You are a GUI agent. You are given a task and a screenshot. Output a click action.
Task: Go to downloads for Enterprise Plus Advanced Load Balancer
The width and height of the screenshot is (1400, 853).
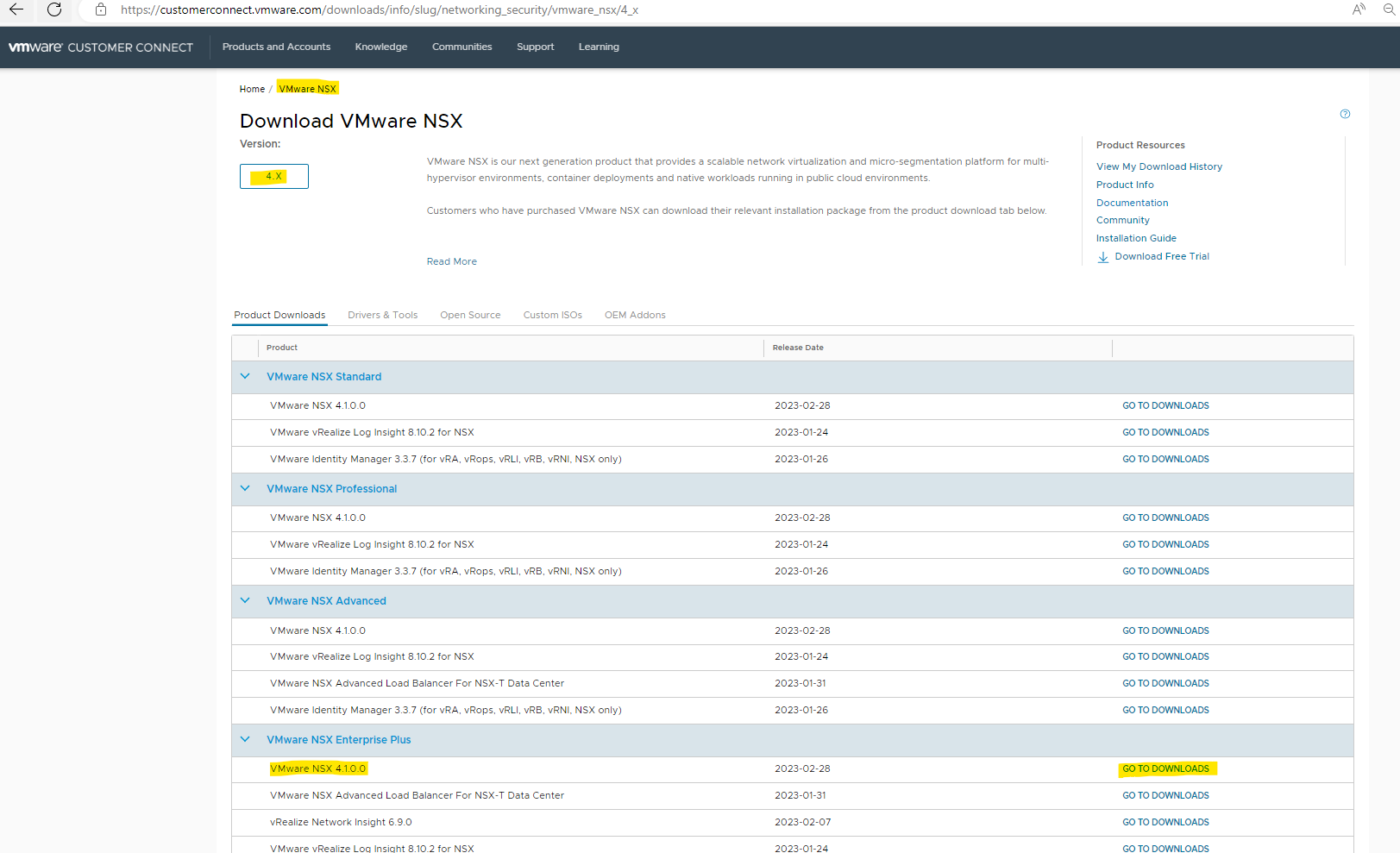[1165, 796]
